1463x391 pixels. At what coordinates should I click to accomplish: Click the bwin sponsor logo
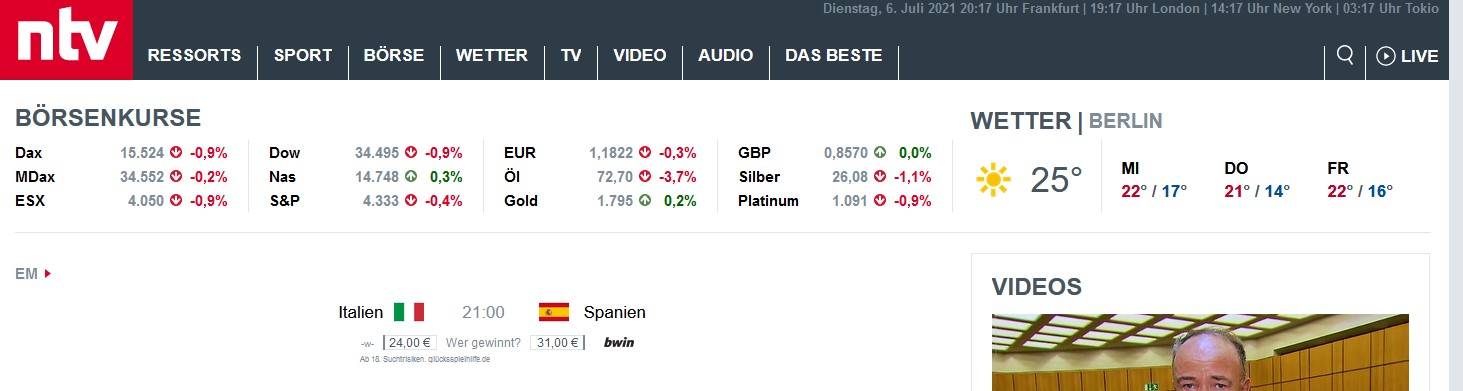click(x=619, y=343)
